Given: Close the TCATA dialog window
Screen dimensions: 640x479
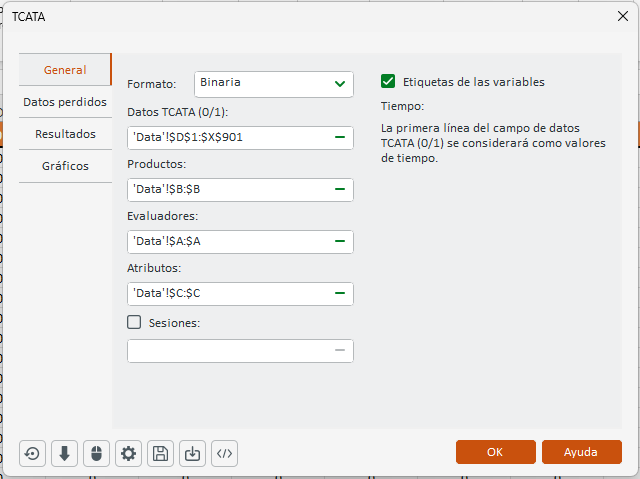Looking at the screenshot, I should click(x=623, y=16).
